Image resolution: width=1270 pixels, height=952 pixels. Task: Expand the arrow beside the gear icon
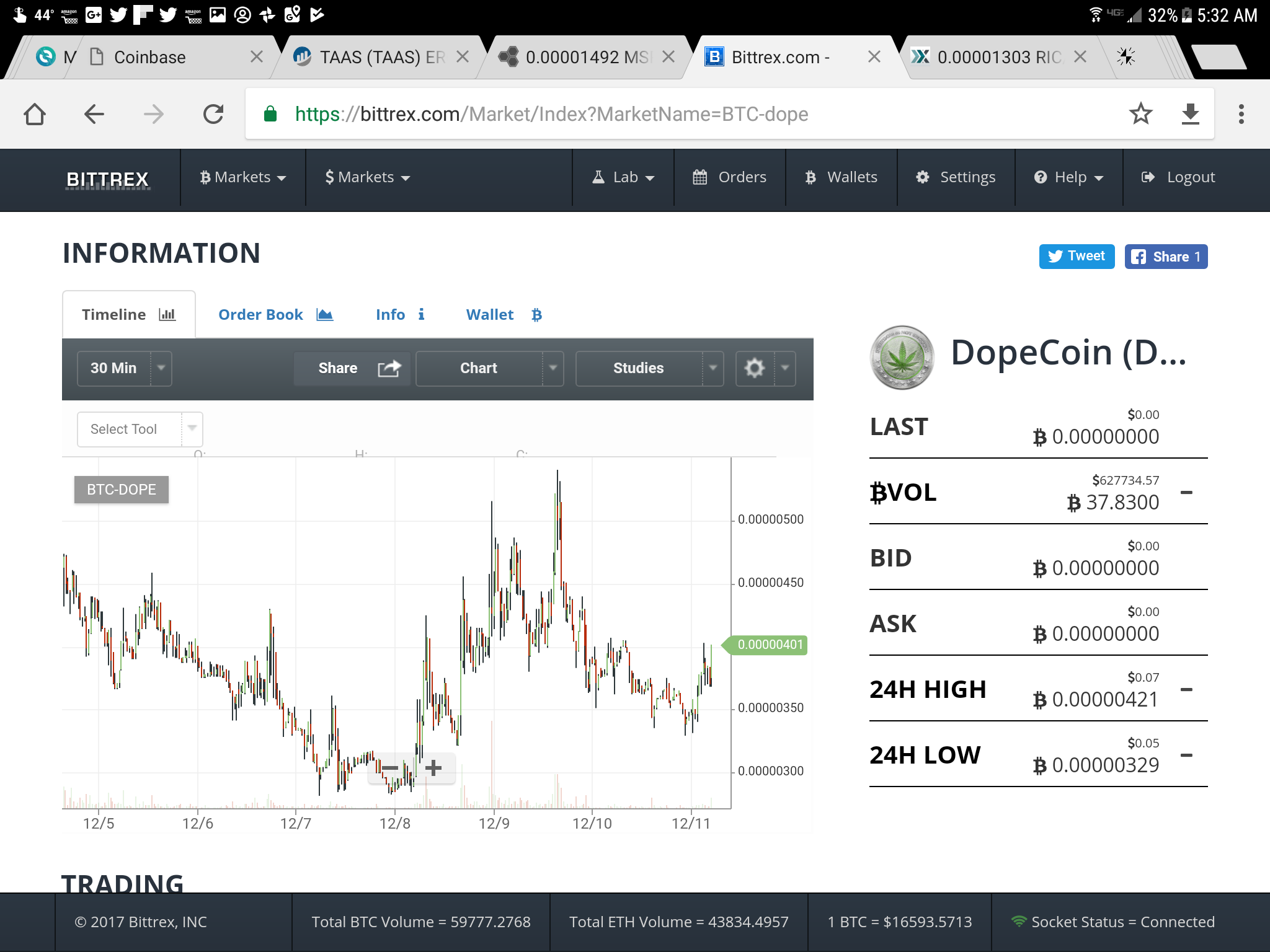coord(785,368)
